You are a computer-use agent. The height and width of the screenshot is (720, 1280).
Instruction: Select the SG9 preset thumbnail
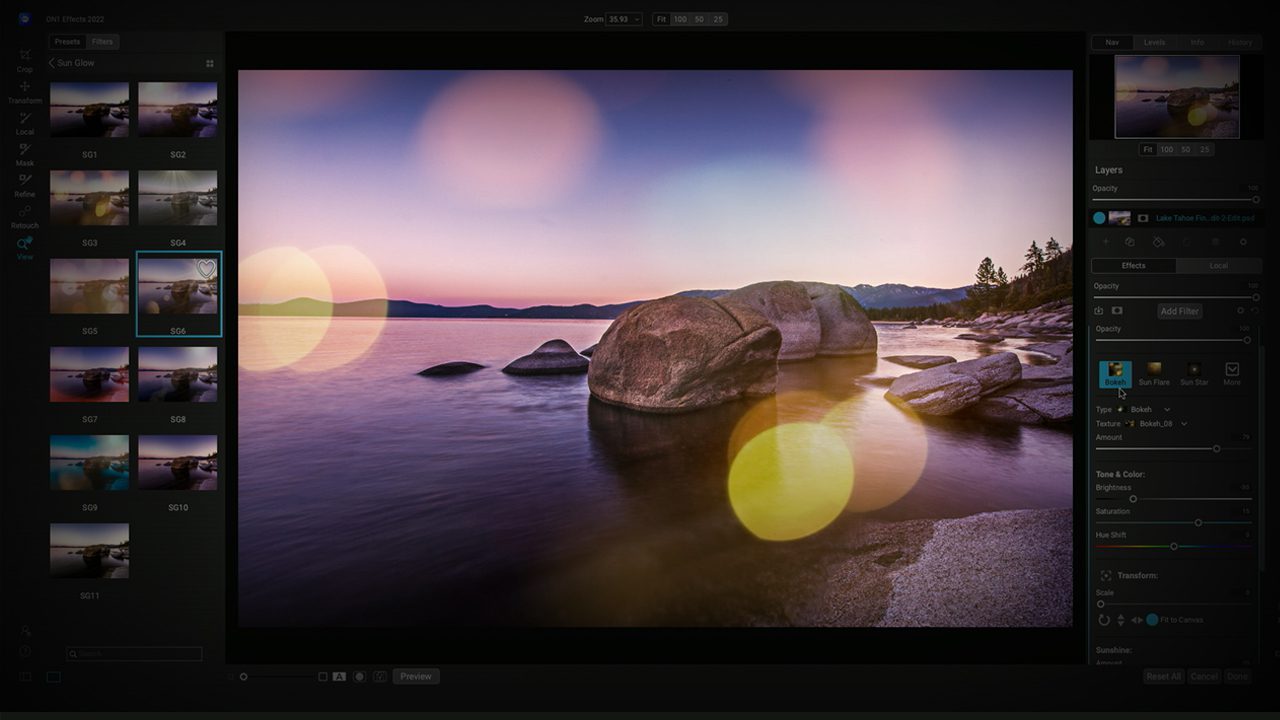[x=89, y=462]
